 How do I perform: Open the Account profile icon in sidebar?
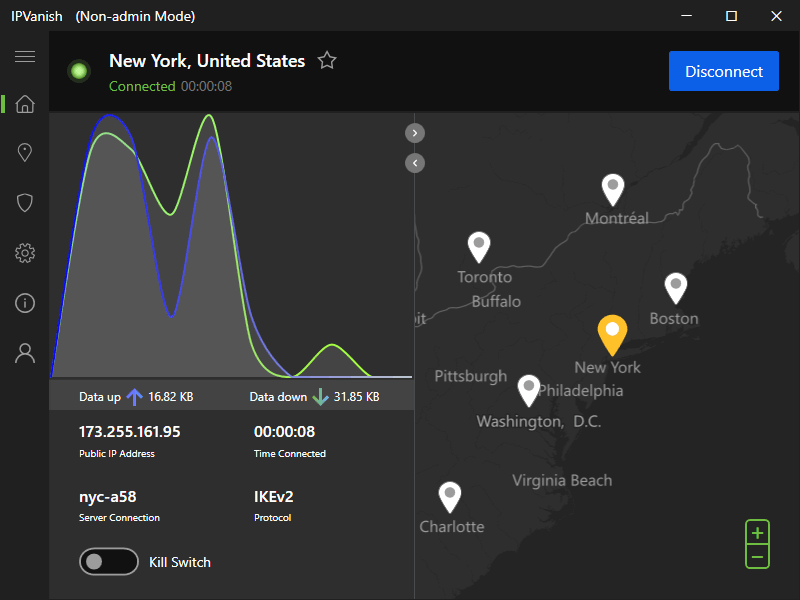point(25,353)
